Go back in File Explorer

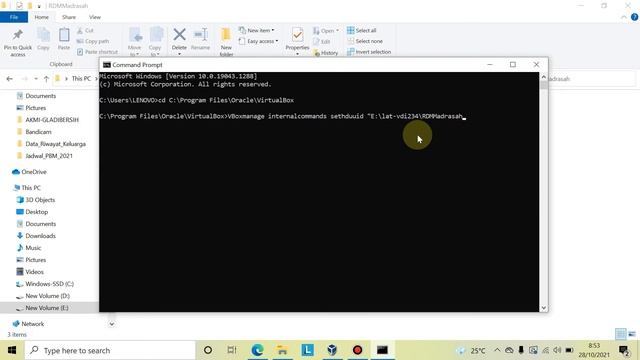click(x=10, y=79)
